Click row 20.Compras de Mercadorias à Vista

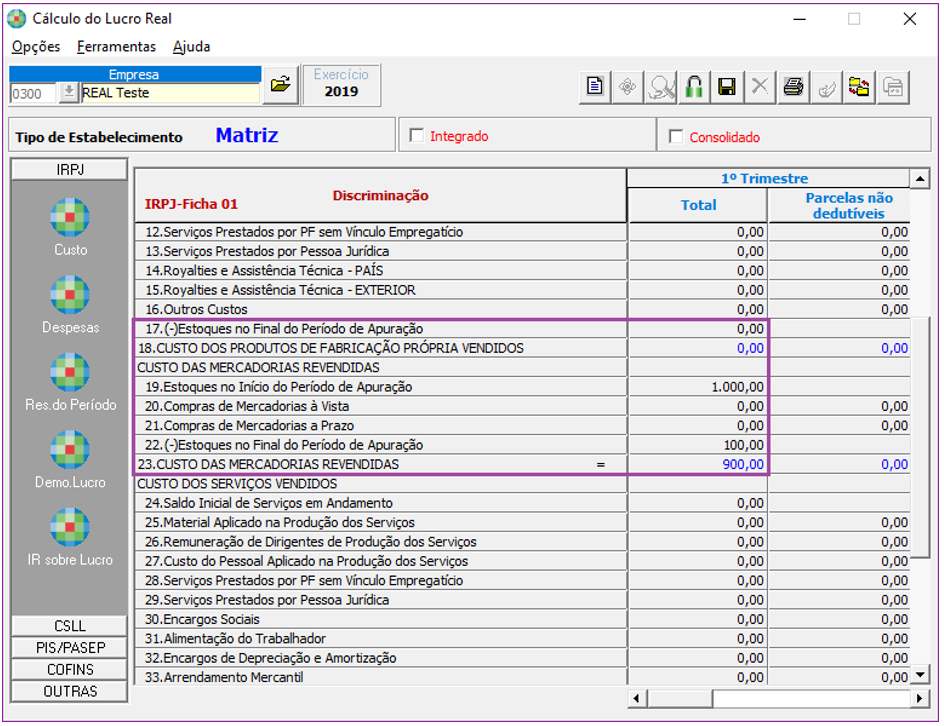(380, 406)
